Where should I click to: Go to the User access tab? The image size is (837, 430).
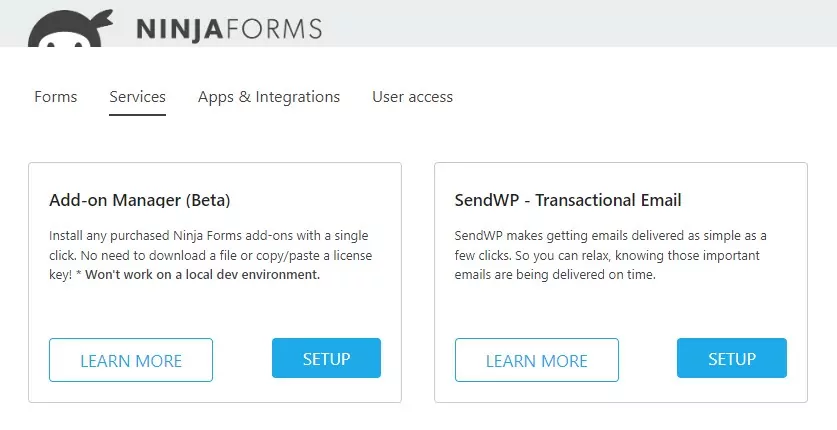click(412, 97)
